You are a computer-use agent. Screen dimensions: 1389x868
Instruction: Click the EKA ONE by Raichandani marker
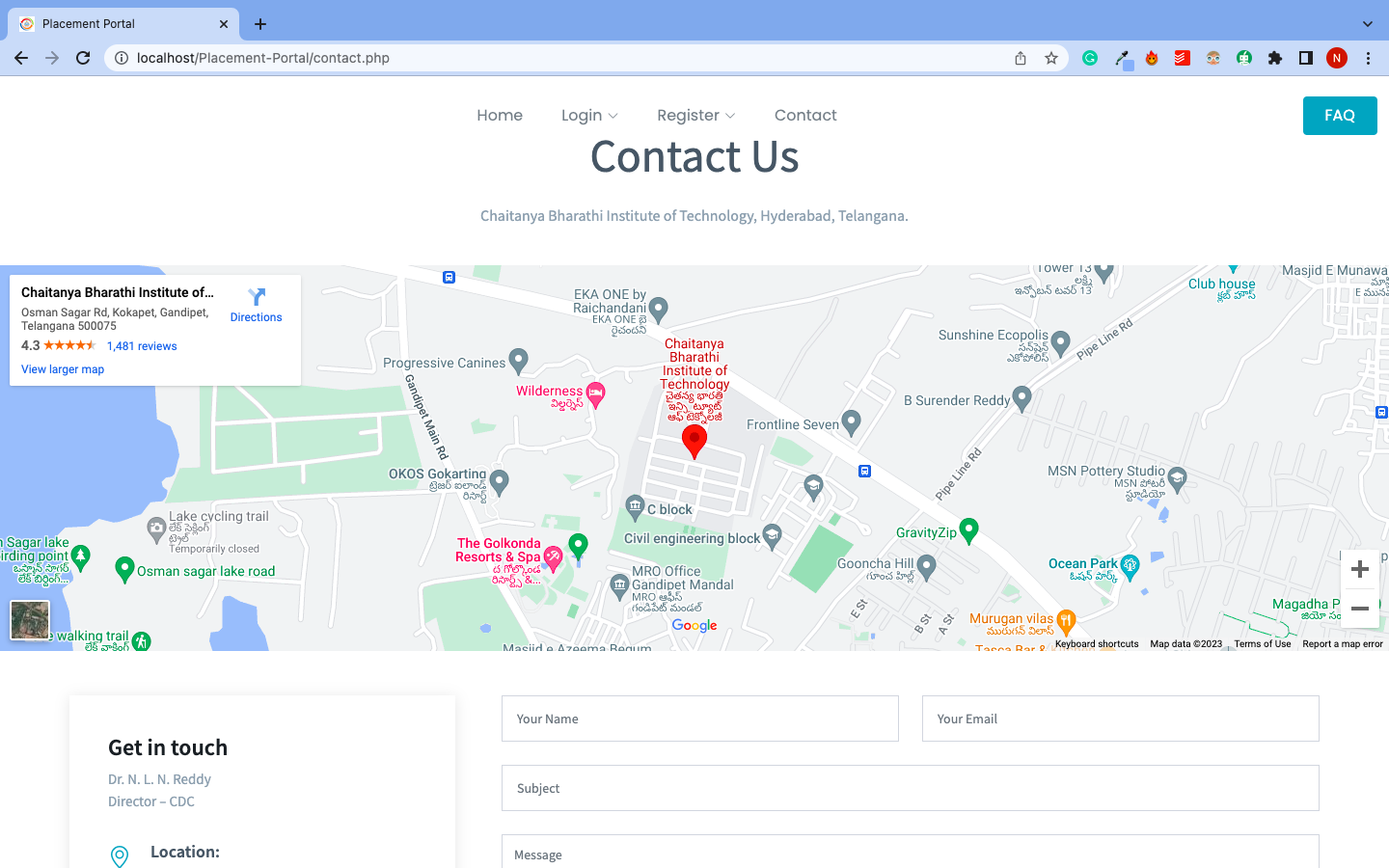[659, 310]
